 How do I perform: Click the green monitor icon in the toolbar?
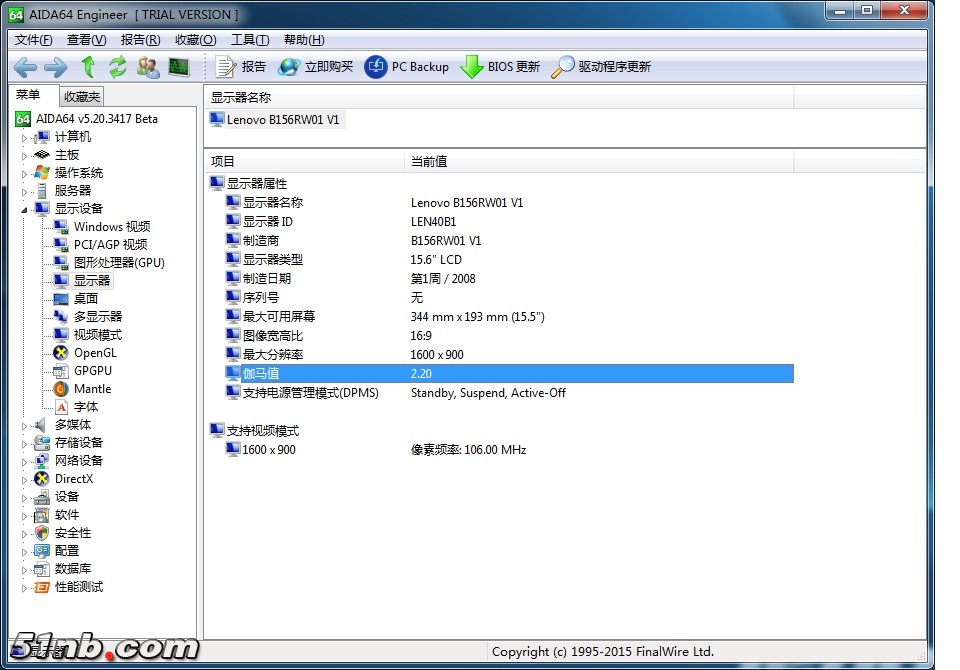pos(180,67)
